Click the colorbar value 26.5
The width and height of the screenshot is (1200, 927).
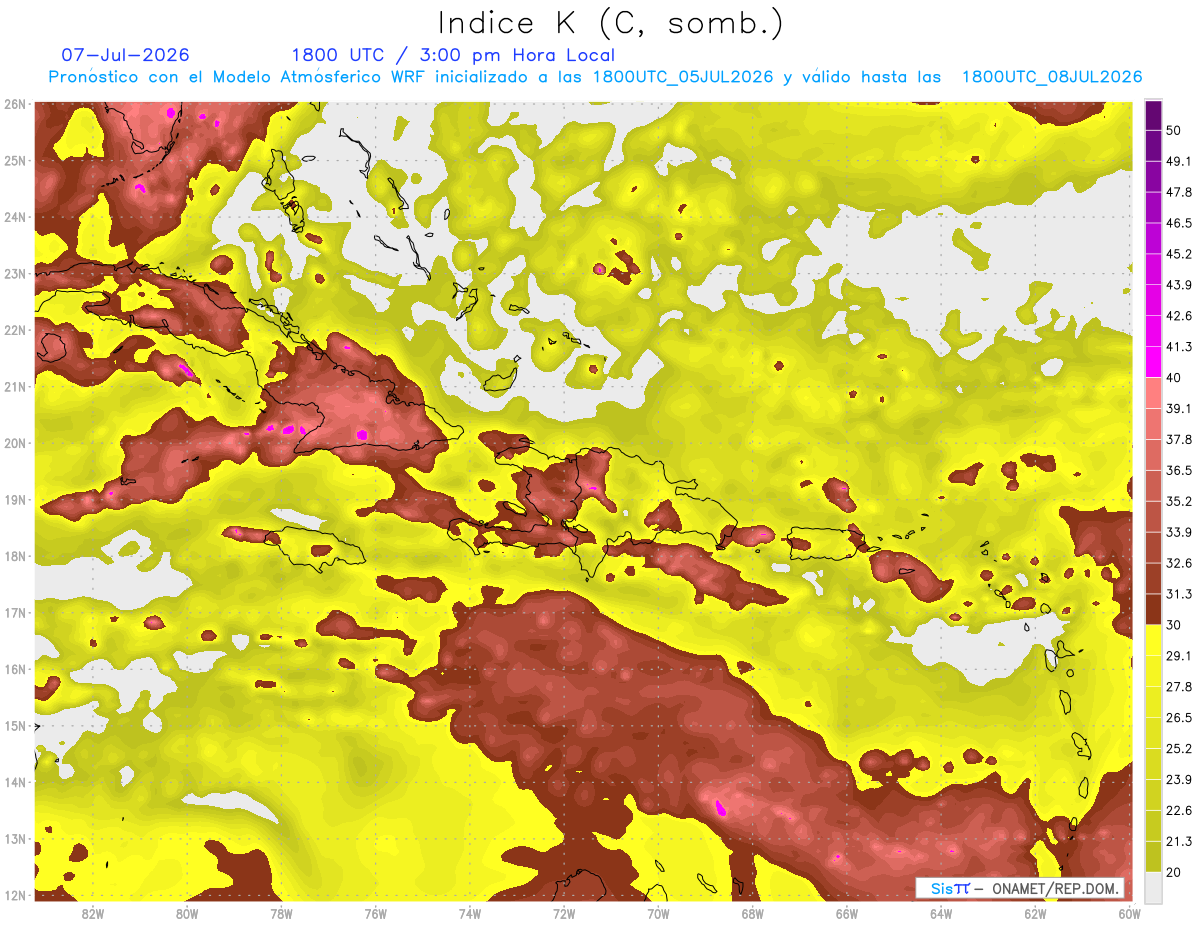[1179, 718]
